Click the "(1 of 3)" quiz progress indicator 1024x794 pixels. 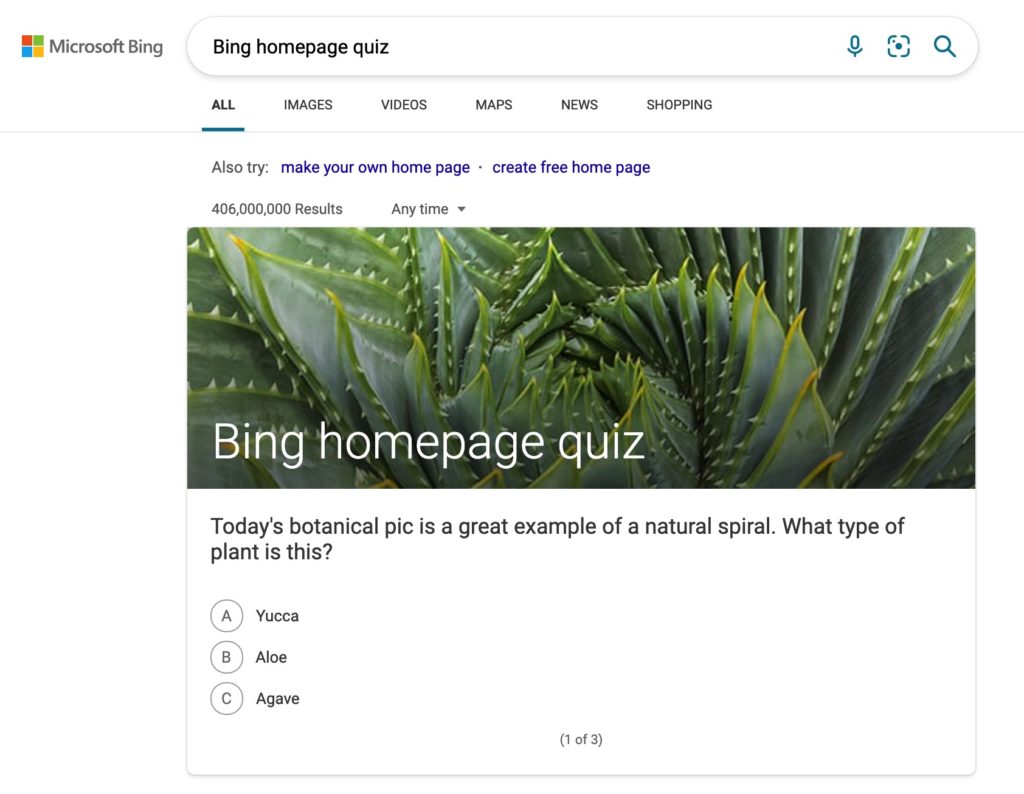tap(581, 740)
